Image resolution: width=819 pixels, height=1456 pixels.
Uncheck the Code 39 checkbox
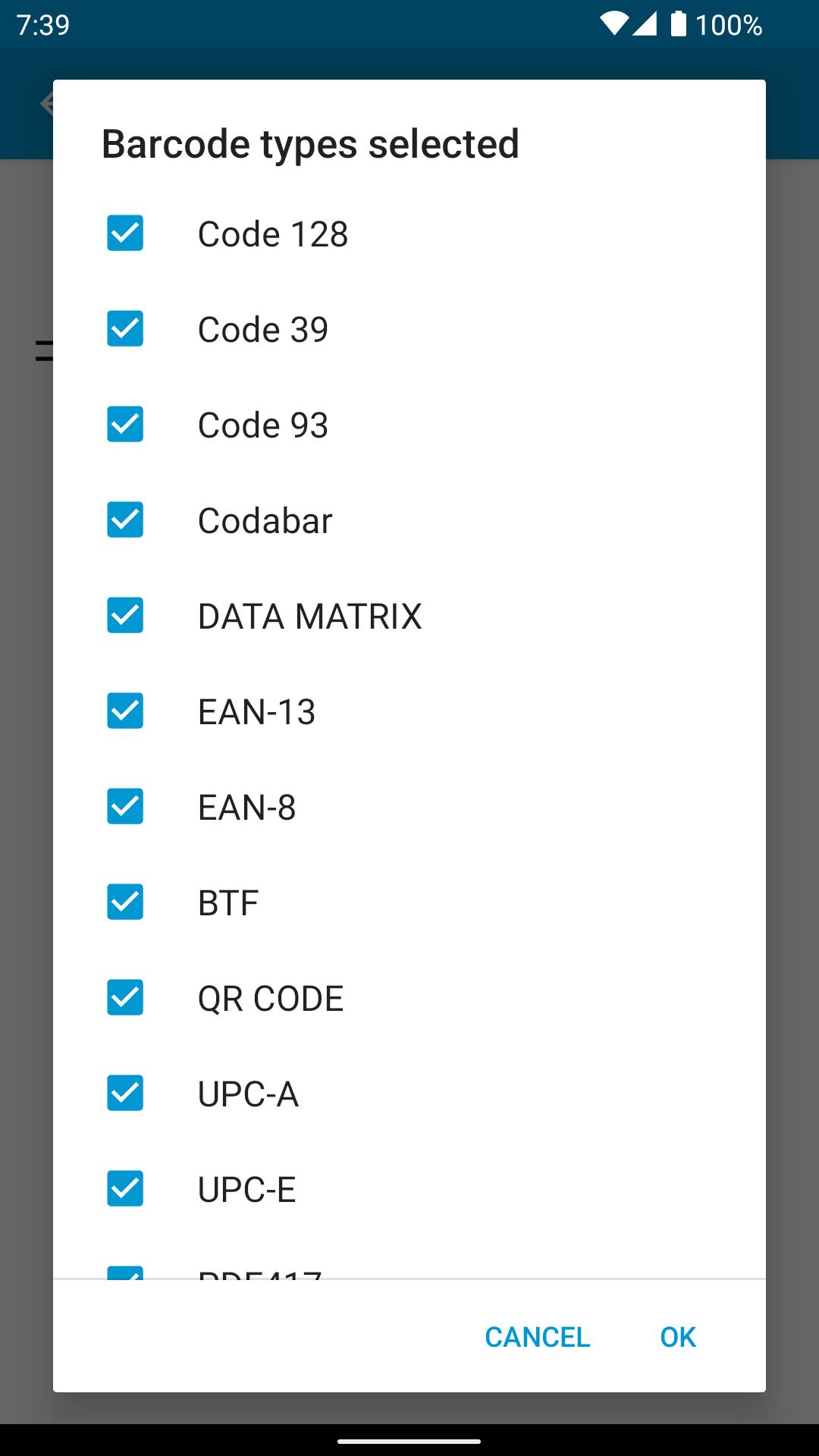tap(125, 329)
